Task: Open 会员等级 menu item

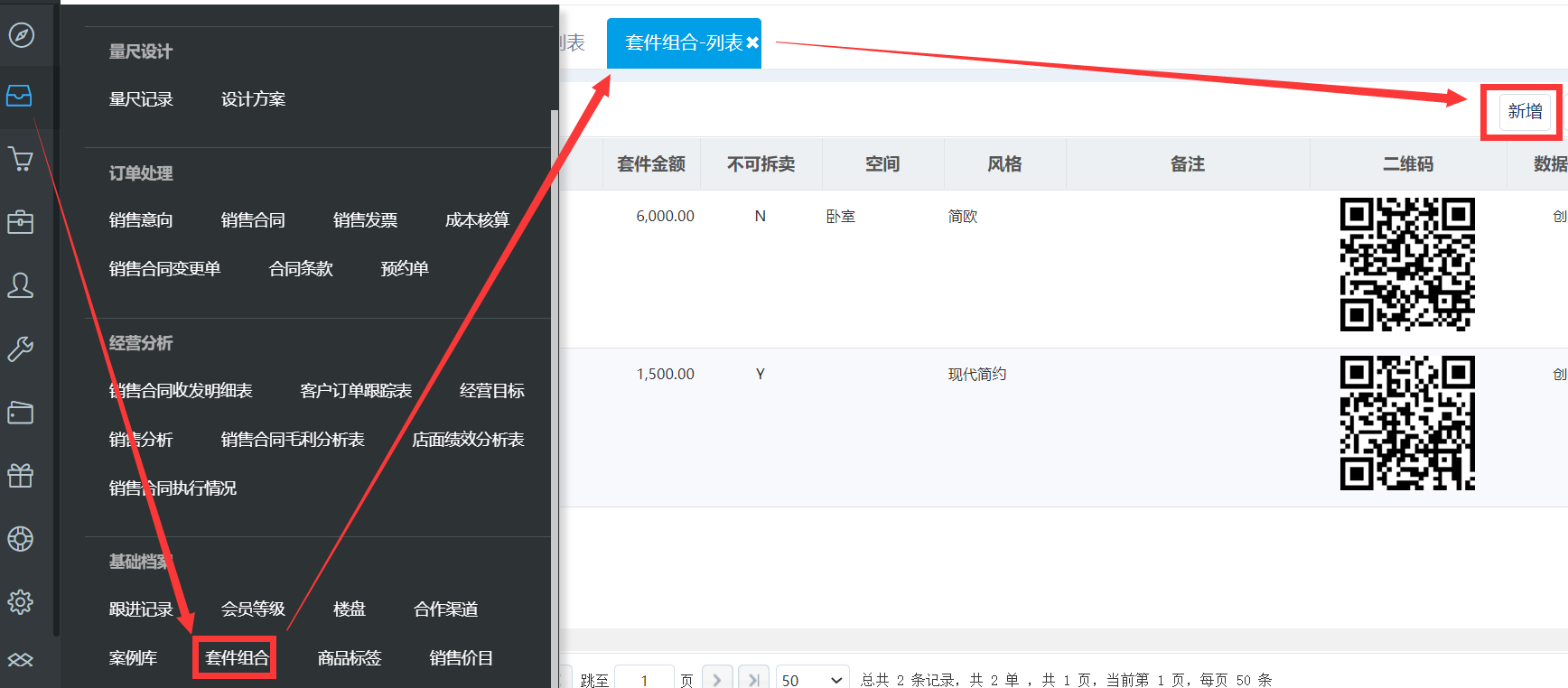Action: [x=253, y=609]
